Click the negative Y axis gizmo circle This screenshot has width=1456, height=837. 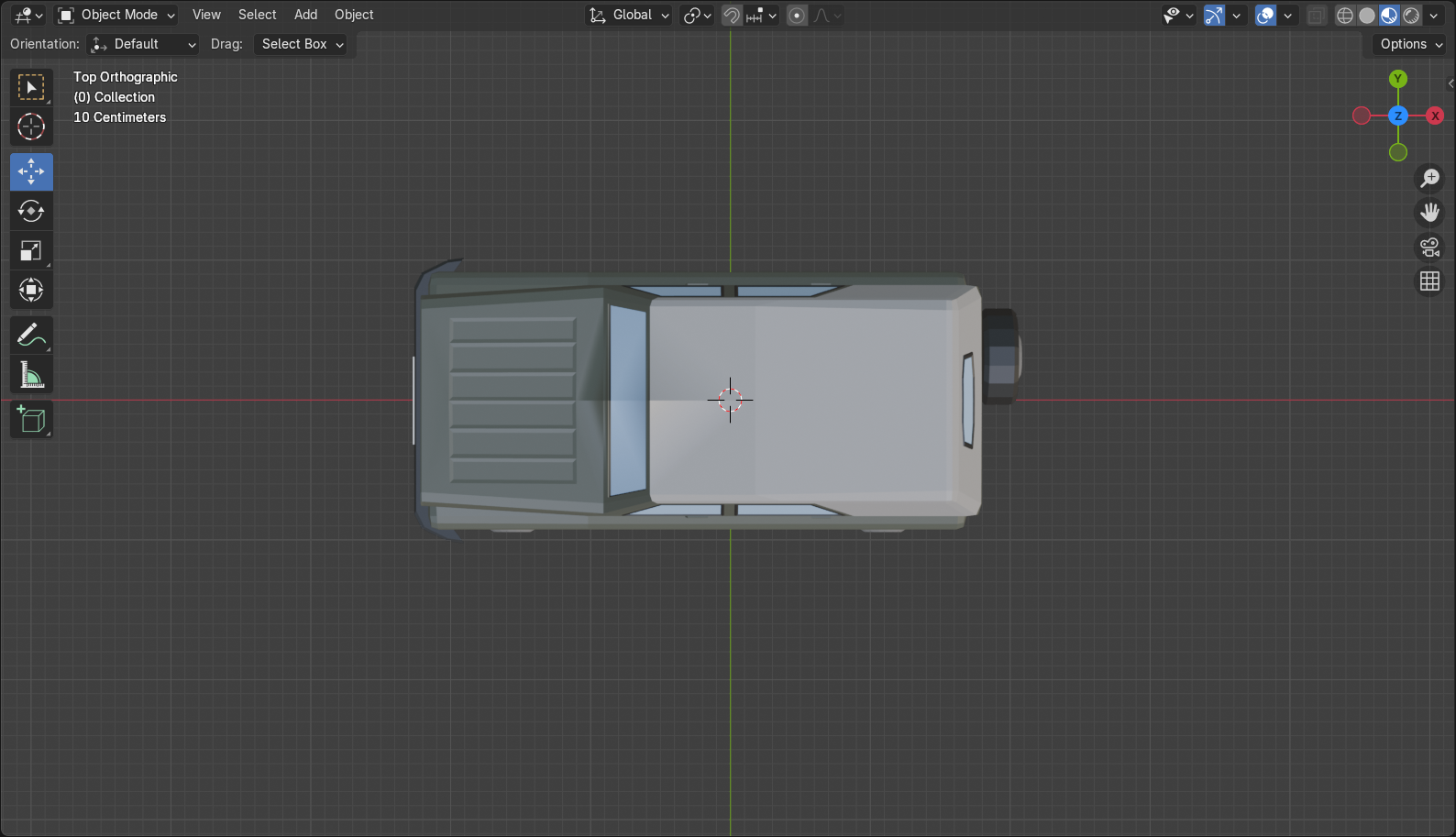click(1397, 152)
